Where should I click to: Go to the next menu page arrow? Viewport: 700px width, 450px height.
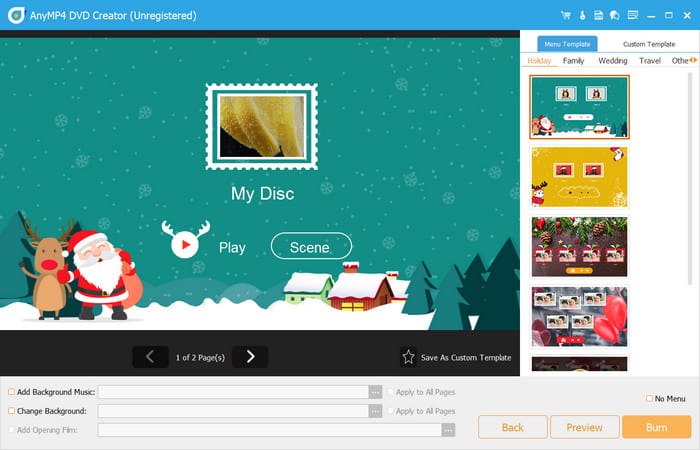point(250,357)
